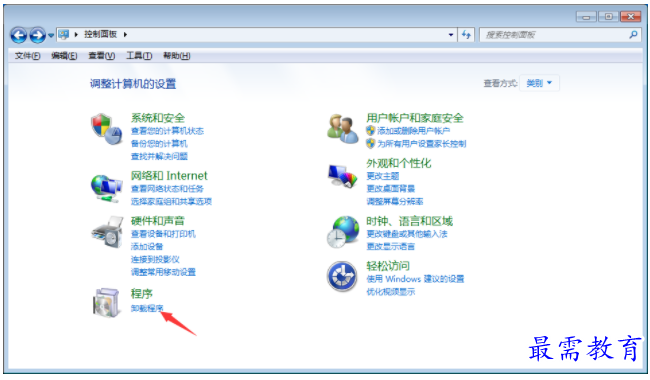Go back with the Back arrow button
The height and width of the screenshot is (380, 650).
[19, 35]
